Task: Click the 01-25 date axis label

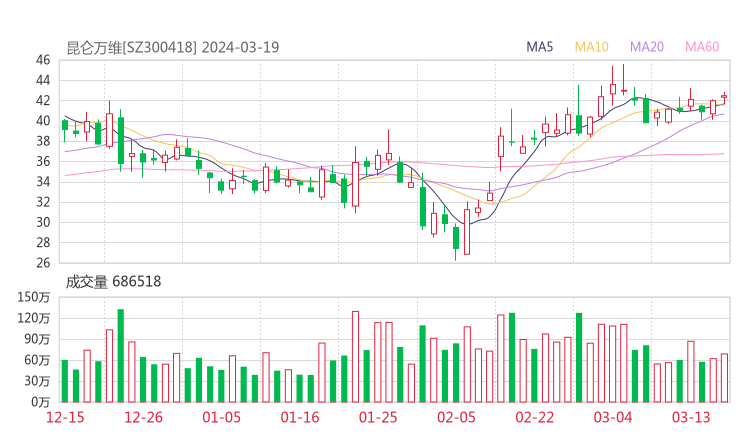Action: click(378, 417)
